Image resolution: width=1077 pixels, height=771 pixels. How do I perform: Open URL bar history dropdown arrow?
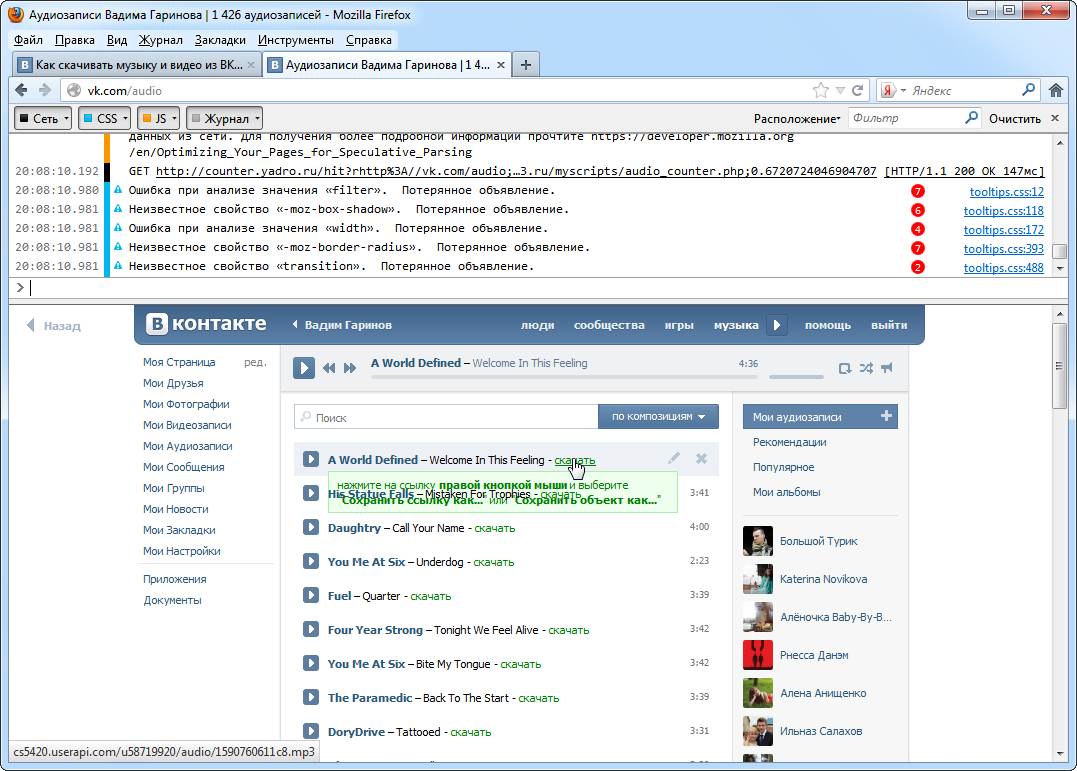[x=840, y=90]
